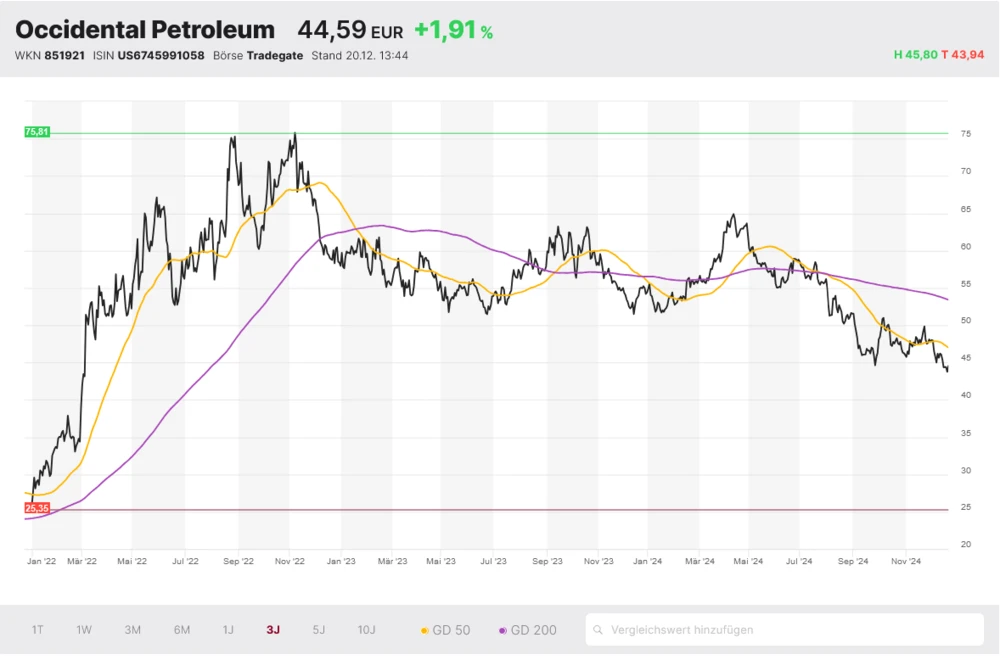Click the red 25,35 low marker label

pos(37,508)
